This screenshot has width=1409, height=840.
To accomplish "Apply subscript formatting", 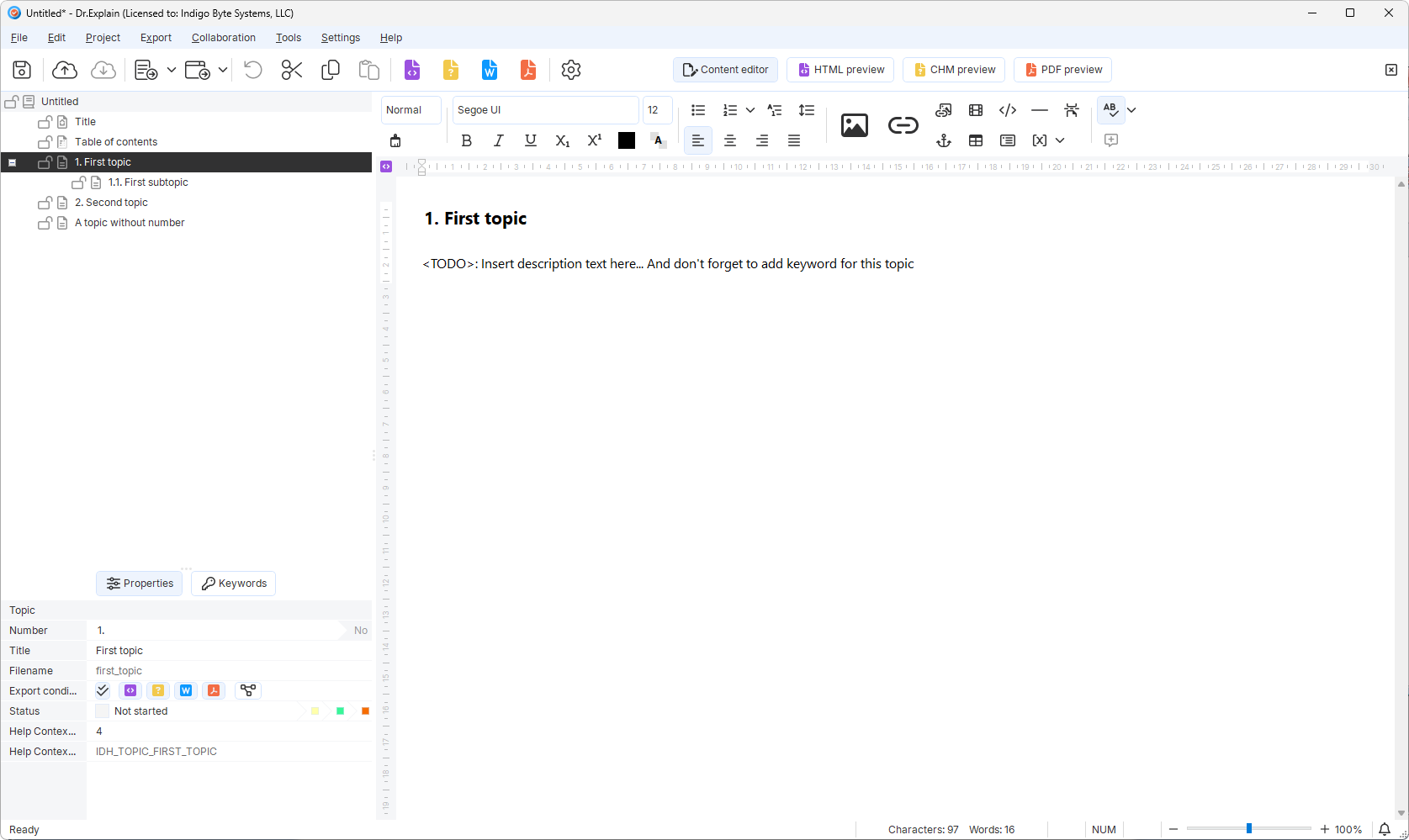I will pos(563,140).
